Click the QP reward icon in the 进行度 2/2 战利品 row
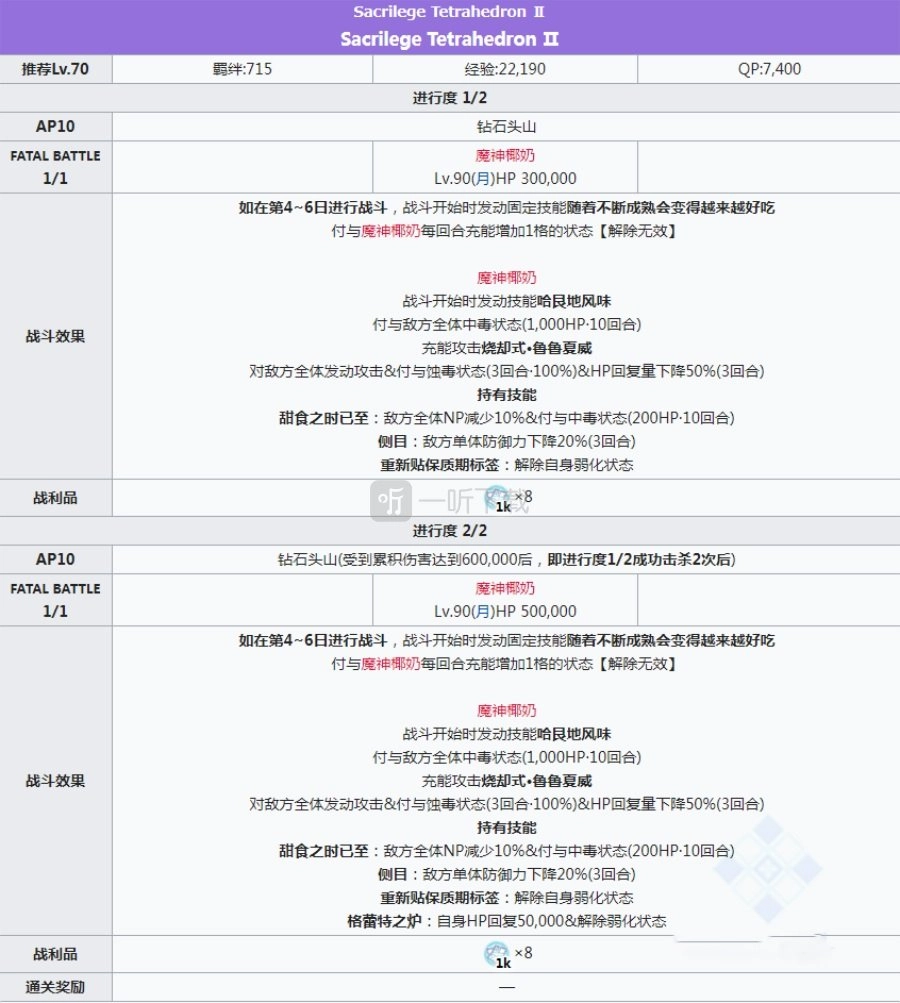This screenshot has height=1003, width=900. [x=497, y=955]
